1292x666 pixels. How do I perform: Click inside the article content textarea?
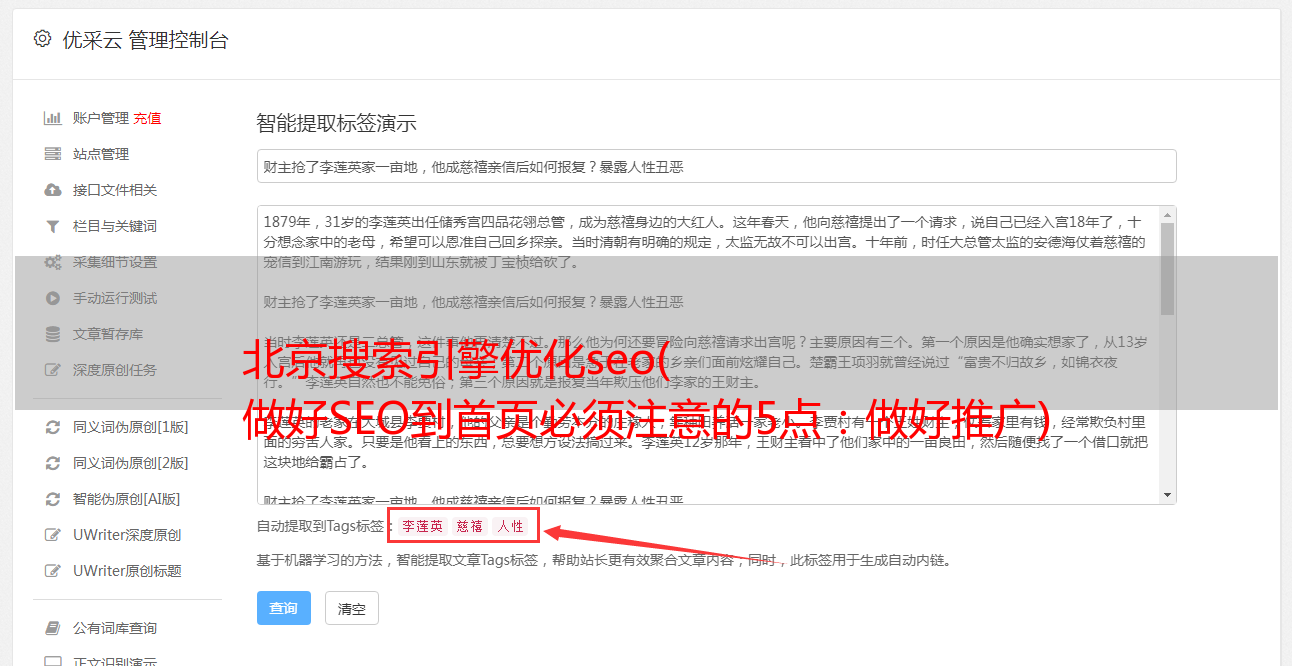coord(708,355)
